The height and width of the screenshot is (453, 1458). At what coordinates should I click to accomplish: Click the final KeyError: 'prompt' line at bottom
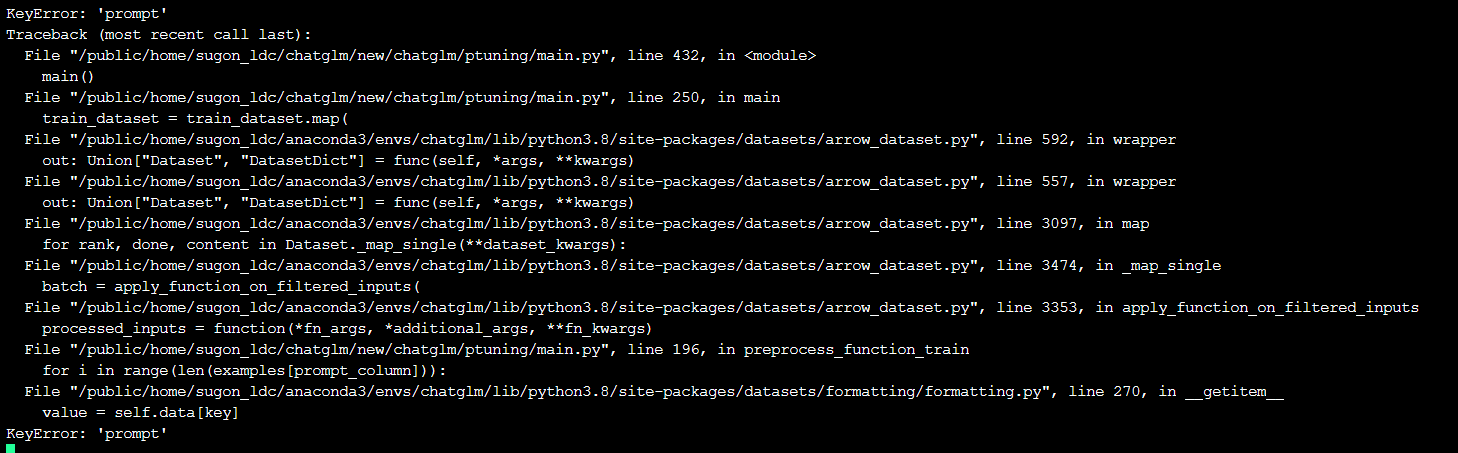pyautogui.click(x=86, y=433)
